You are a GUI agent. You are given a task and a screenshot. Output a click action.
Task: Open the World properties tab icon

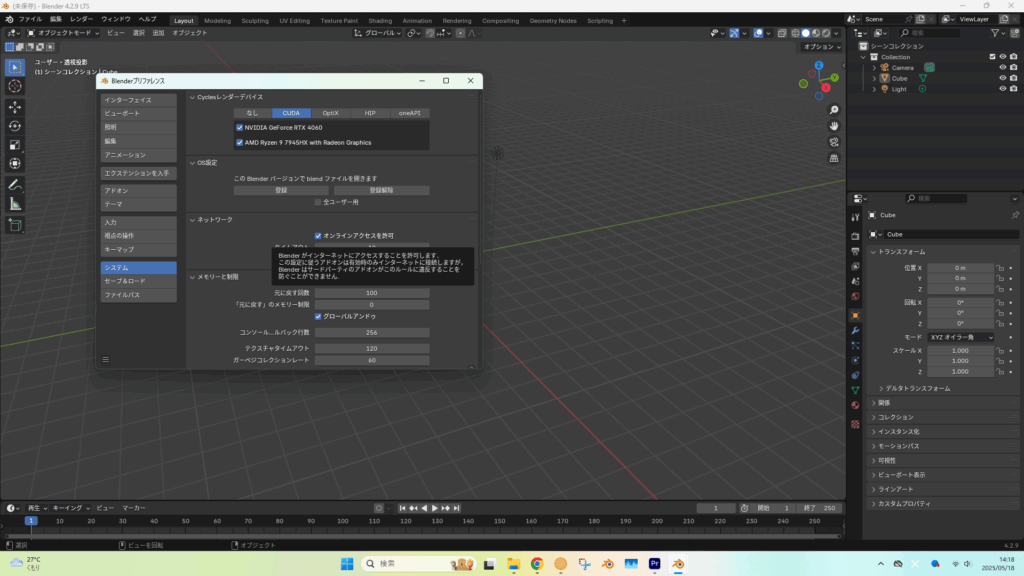coord(856,296)
